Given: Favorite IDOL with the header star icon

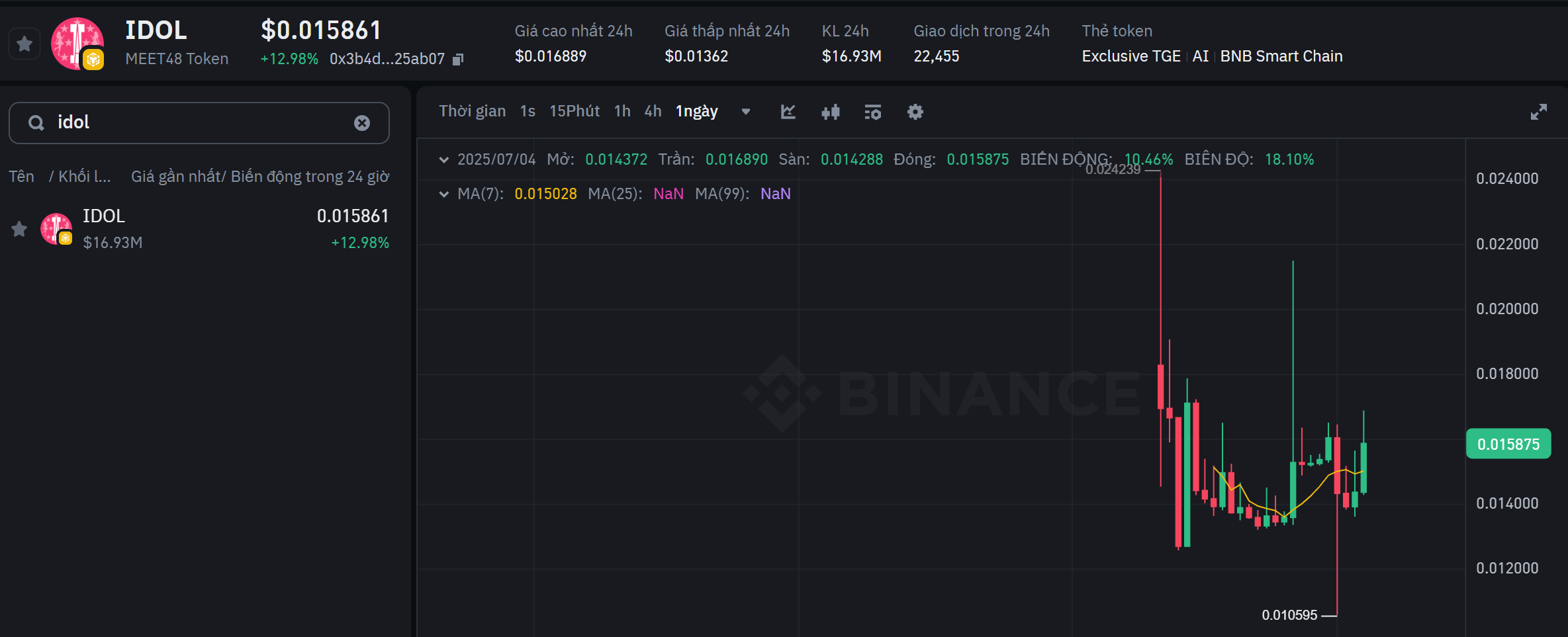Looking at the screenshot, I should click(x=24, y=44).
